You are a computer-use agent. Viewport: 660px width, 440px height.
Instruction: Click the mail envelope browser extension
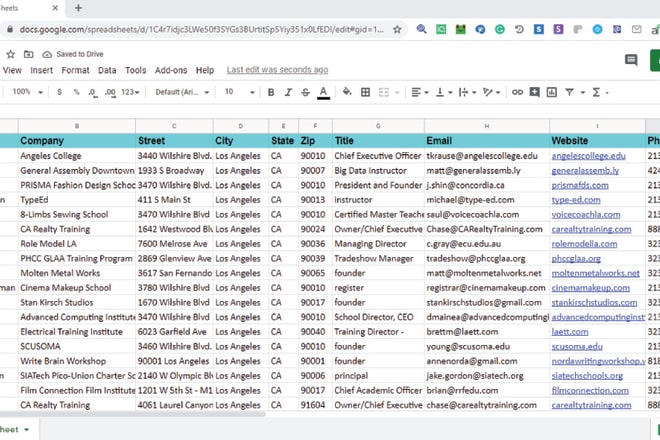point(636,29)
